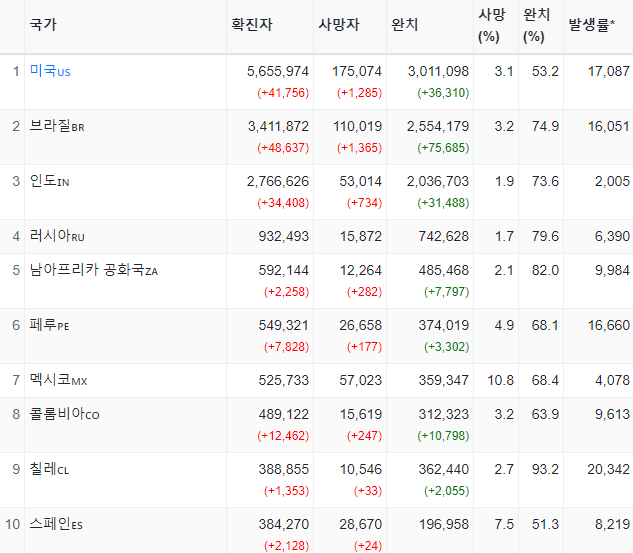
Task: Click South Africa recovery rate 82.0
Action: (545, 270)
